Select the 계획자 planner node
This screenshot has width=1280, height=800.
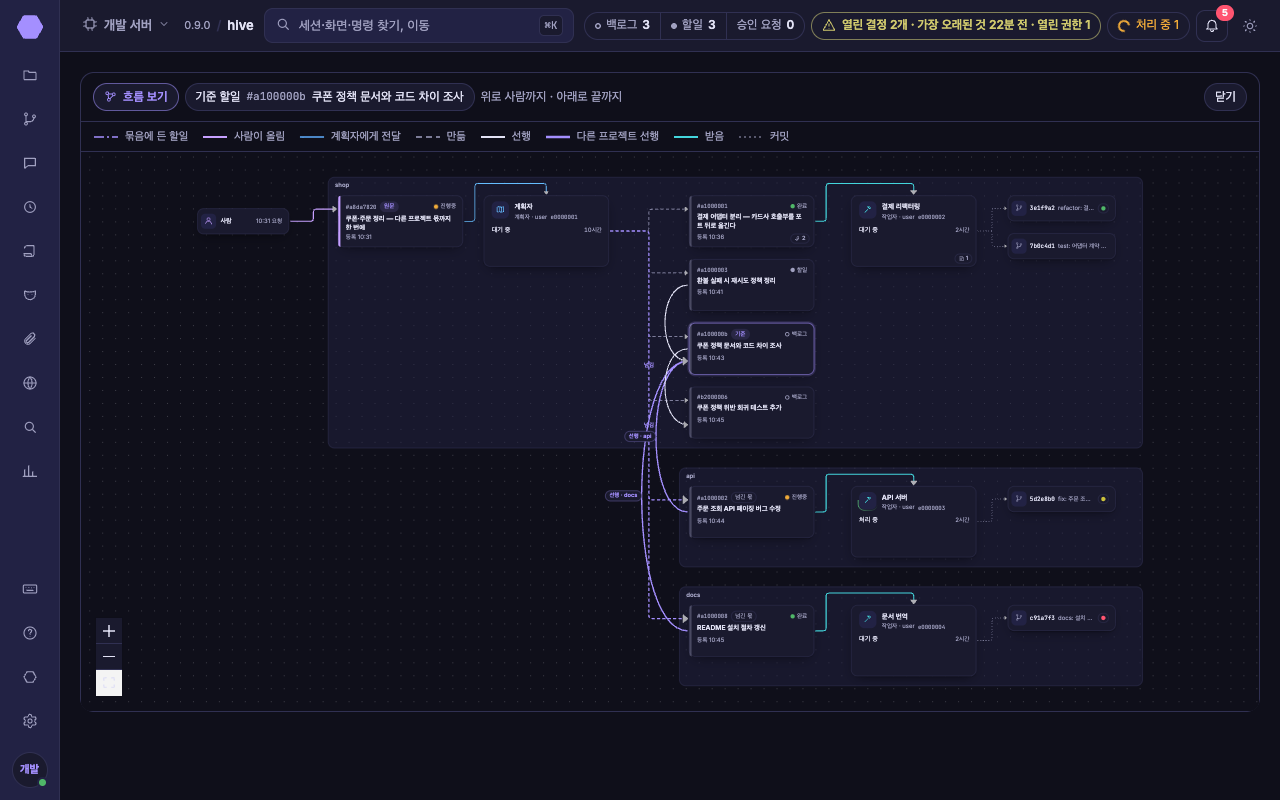click(x=546, y=231)
